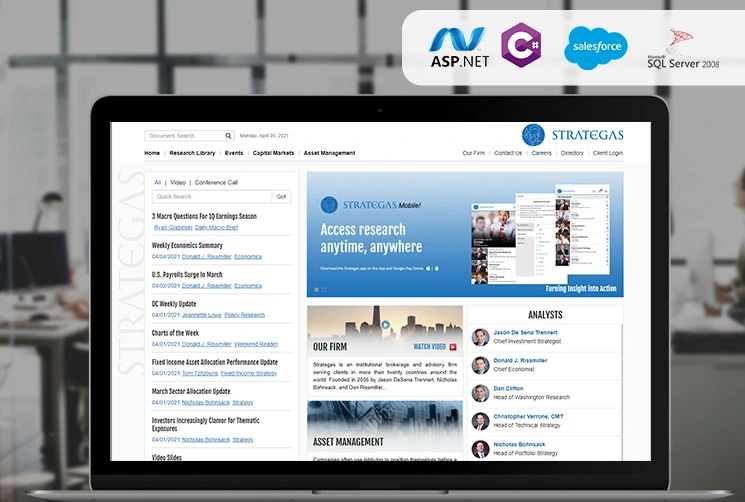Click the Apple App Store icon in the banner
745x502 pixels.
(x=427, y=268)
